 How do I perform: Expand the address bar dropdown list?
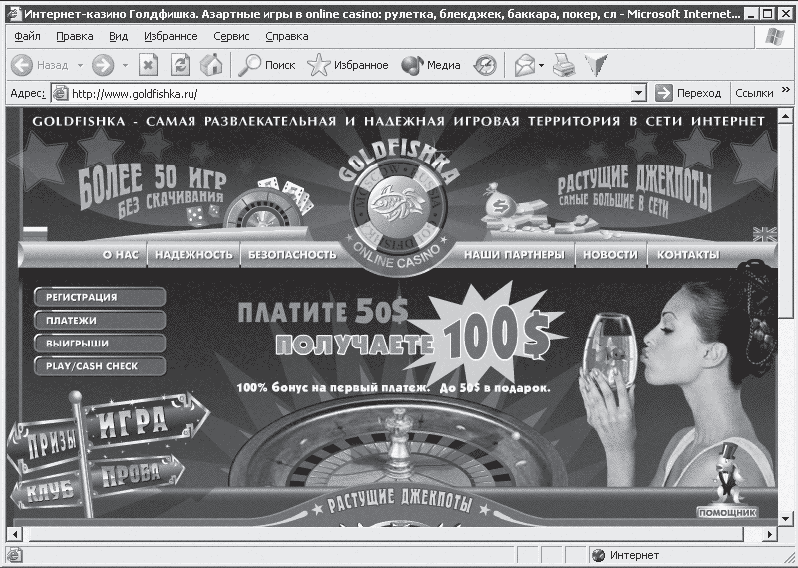(638, 93)
